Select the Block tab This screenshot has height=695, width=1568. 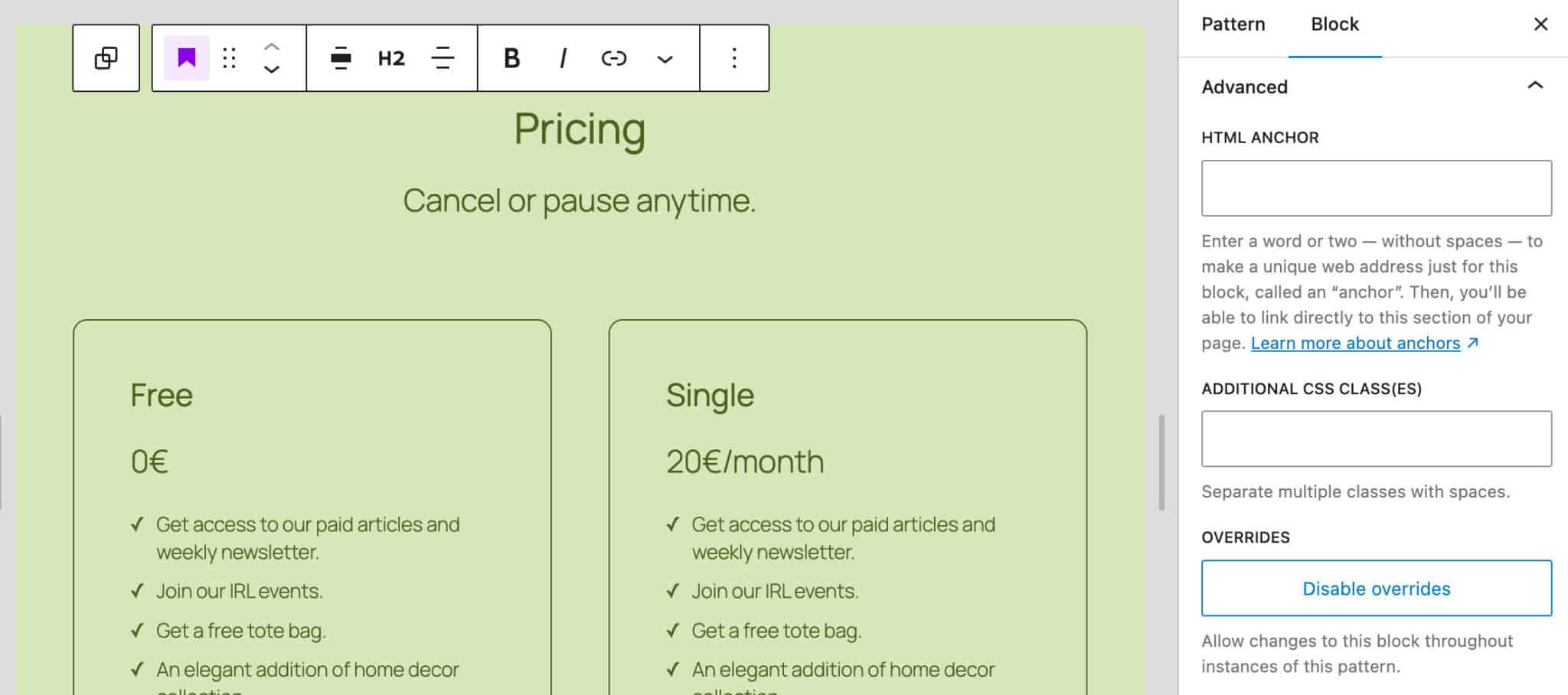[1334, 24]
